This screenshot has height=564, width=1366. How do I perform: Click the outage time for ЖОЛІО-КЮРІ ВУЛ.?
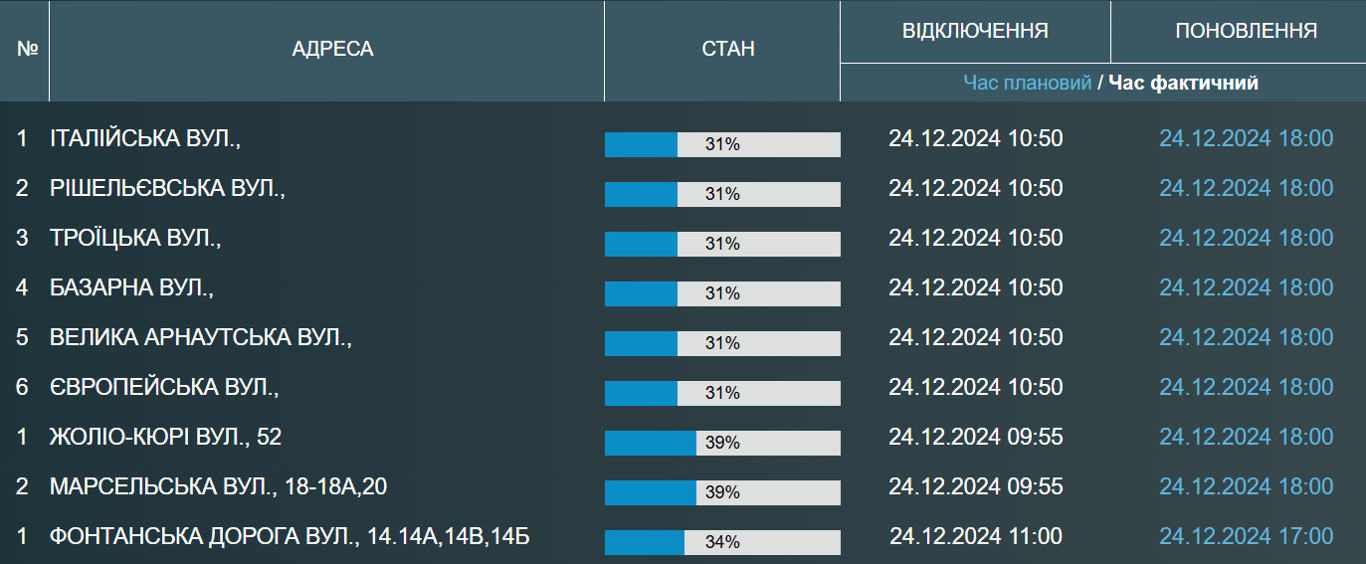point(975,437)
